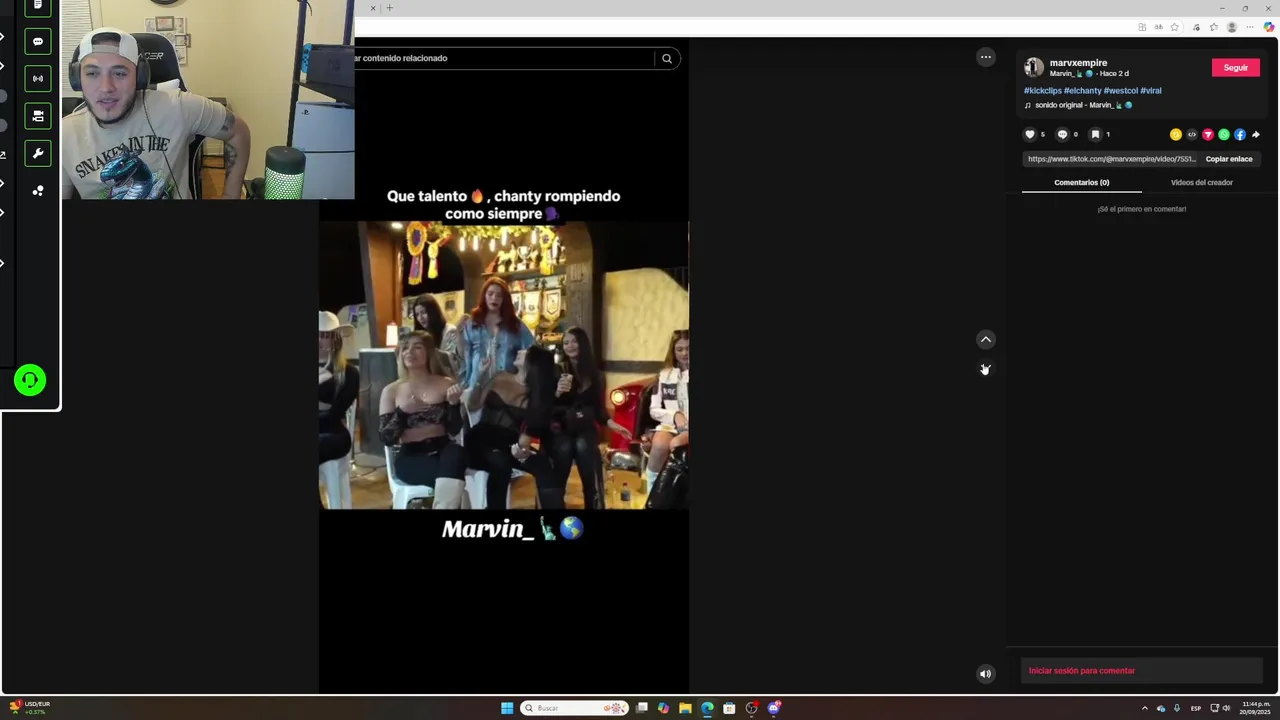This screenshot has width=1280, height=720.
Task: Open the Copilot icon in browser toolbar
Action: click(x=1269, y=27)
